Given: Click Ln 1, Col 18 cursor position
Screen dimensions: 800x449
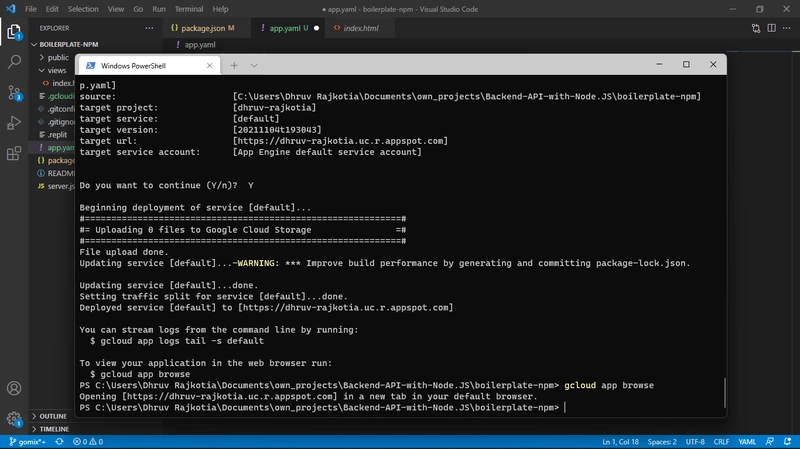Looking at the screenshot, I should point(620,442).
